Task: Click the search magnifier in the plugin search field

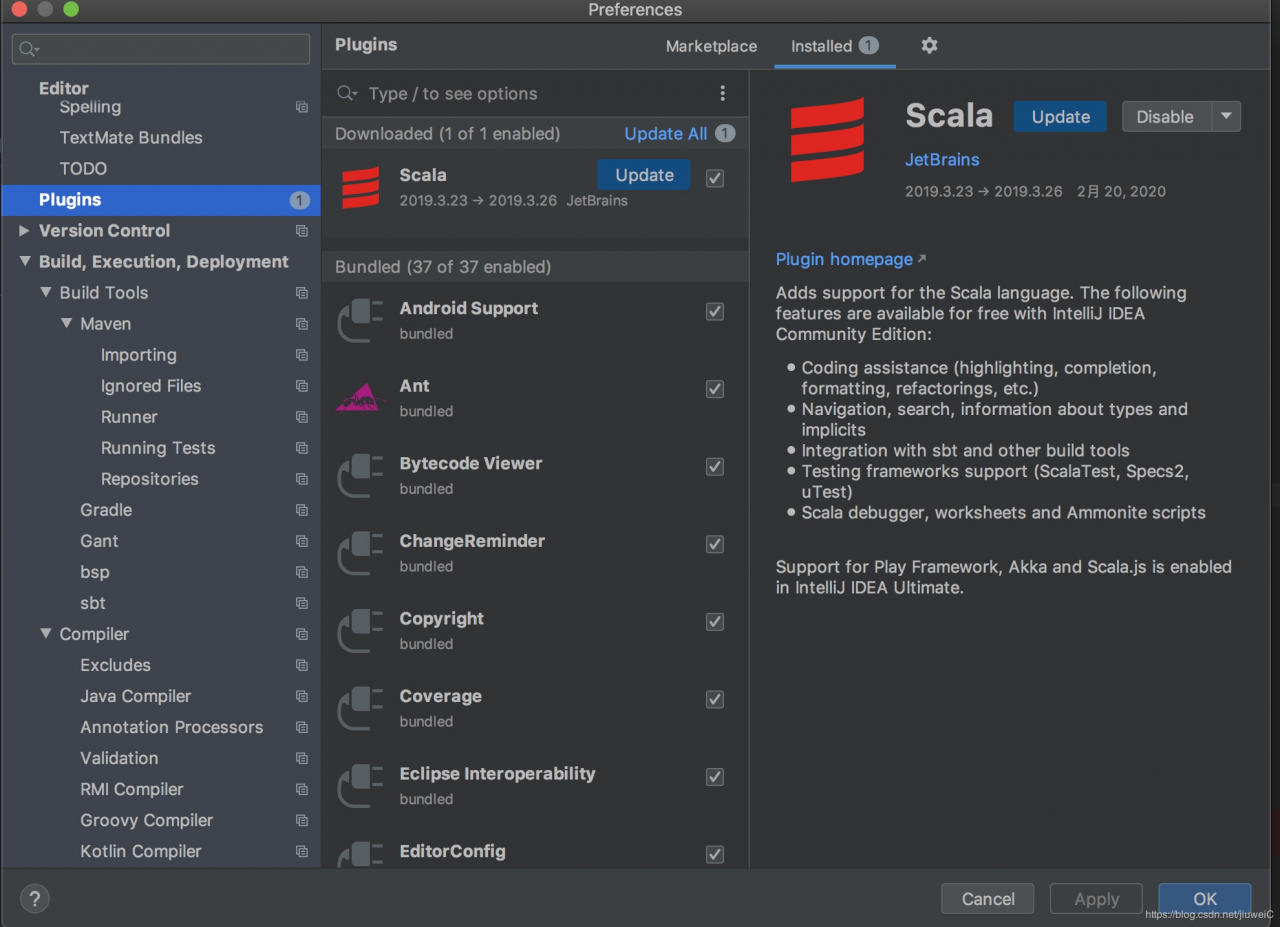Action: 346,93
